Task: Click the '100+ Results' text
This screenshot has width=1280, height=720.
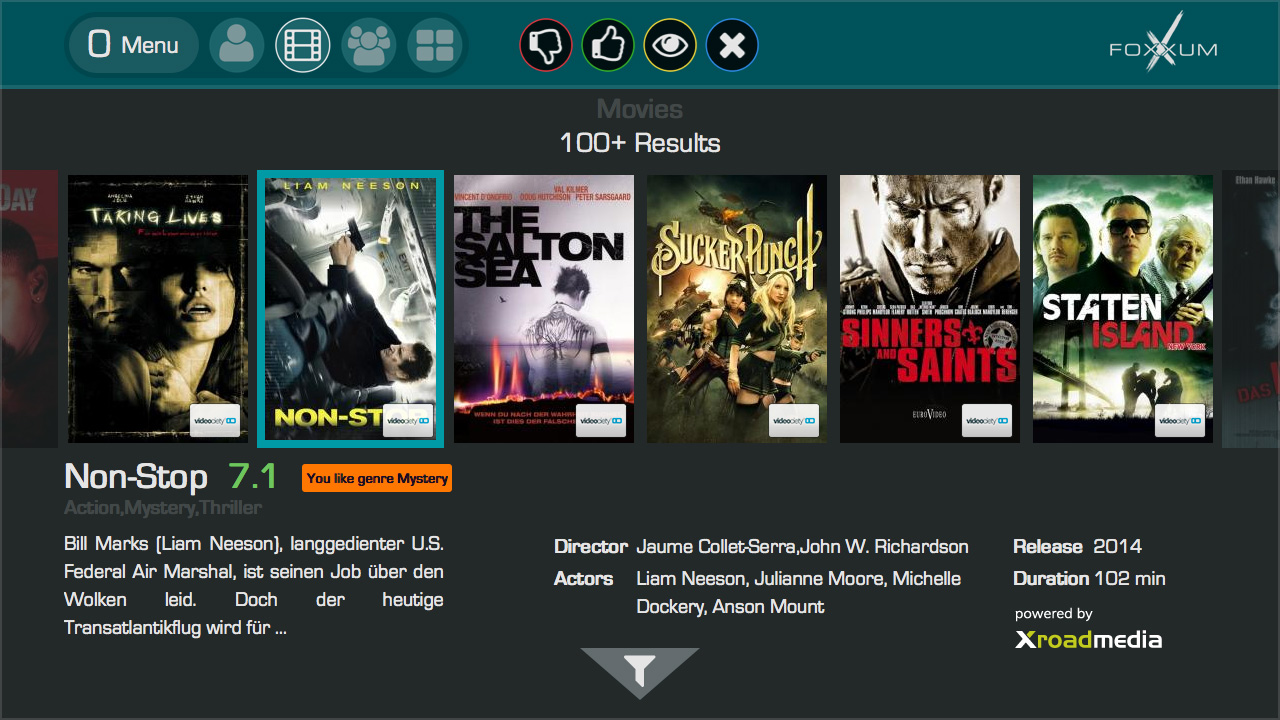Action: (640, 143)
